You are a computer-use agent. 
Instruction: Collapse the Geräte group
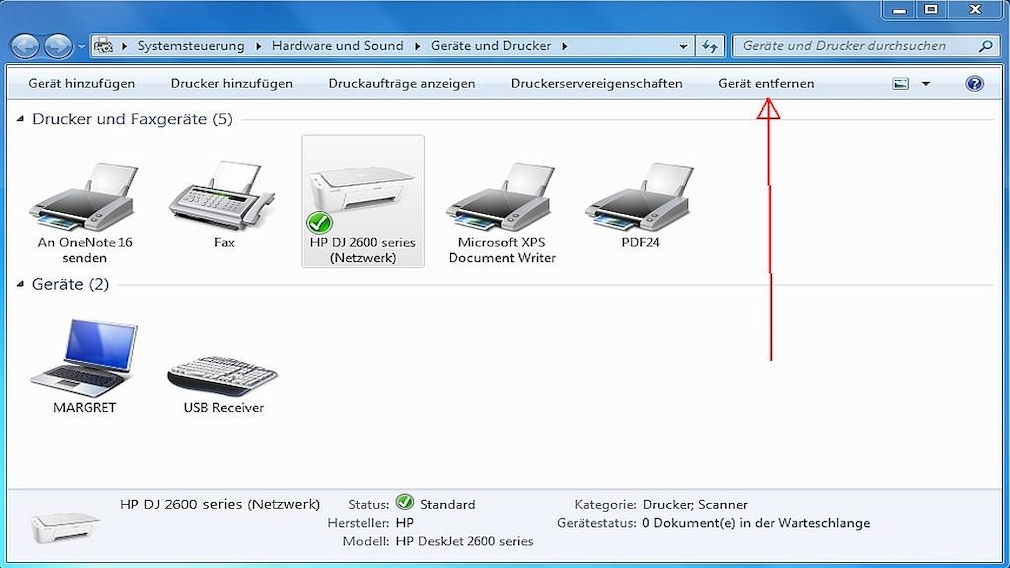(21, 285)
